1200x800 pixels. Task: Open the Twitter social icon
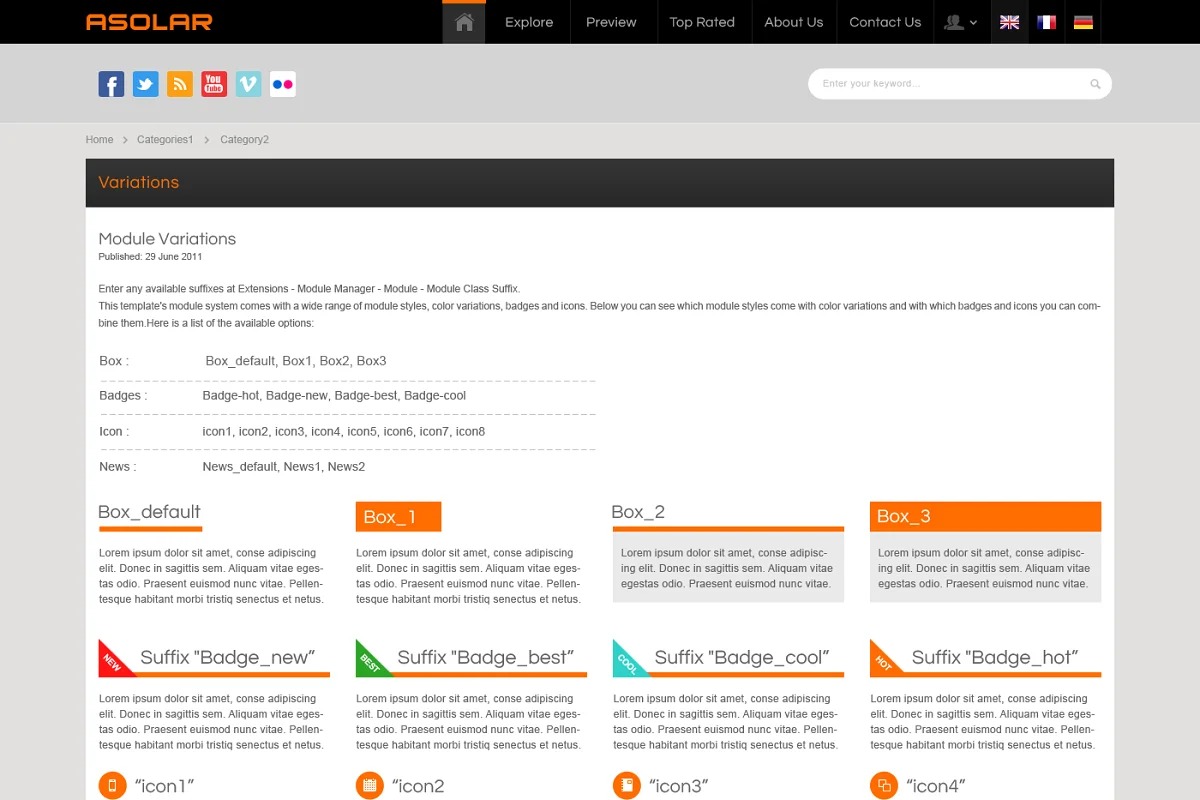pos(146,84)
